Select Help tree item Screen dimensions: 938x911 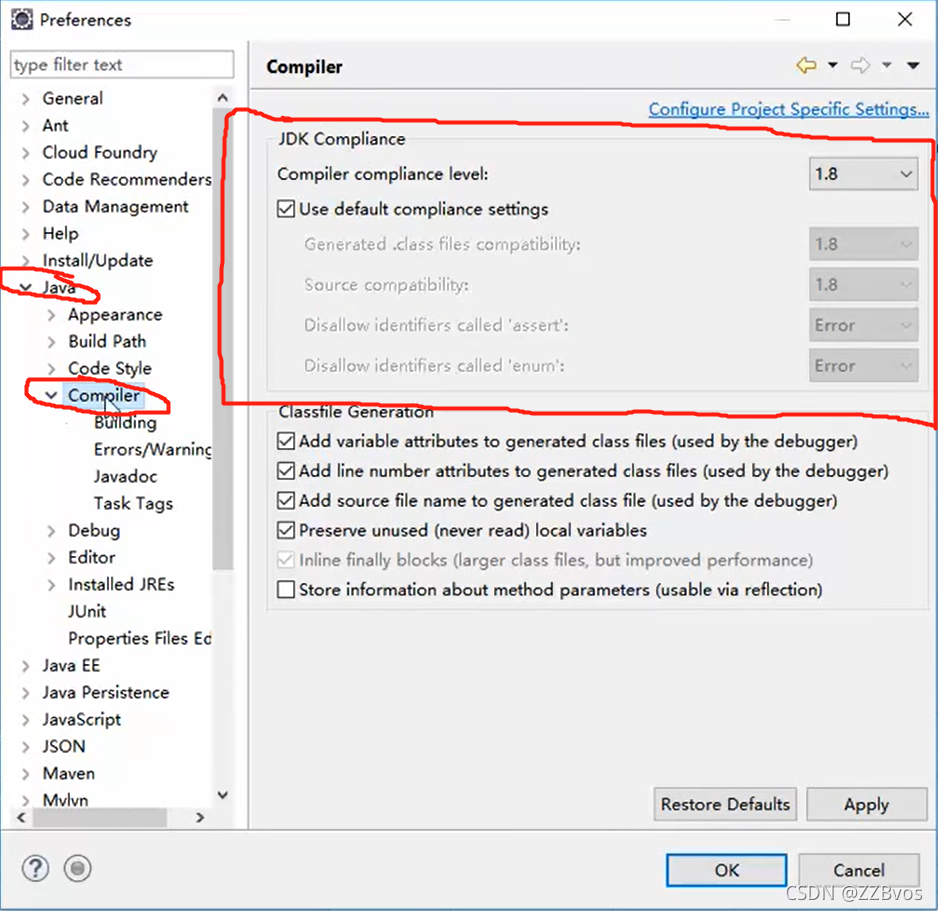(x=60, y=233)
